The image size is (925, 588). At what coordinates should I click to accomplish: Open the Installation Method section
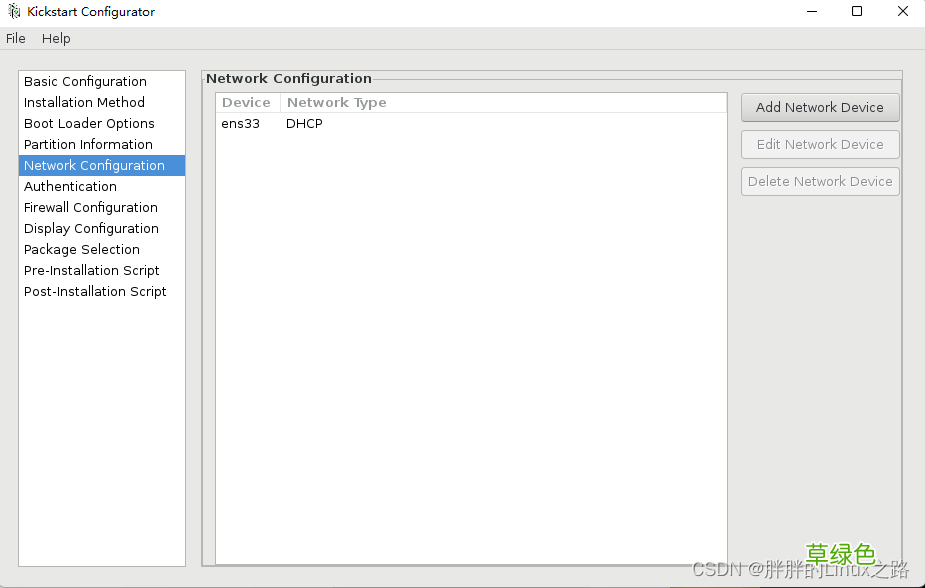(x=84, y=102)
